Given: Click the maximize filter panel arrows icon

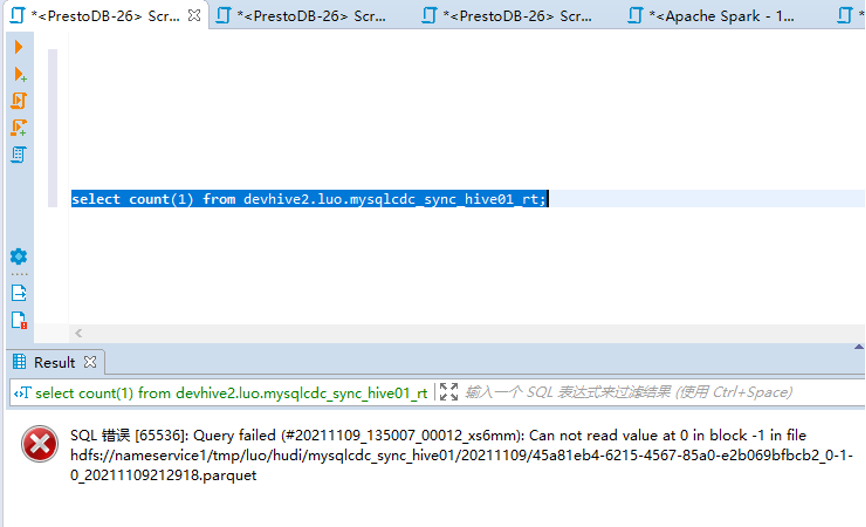Looking at the screenshot, I should tap(449, 392).
